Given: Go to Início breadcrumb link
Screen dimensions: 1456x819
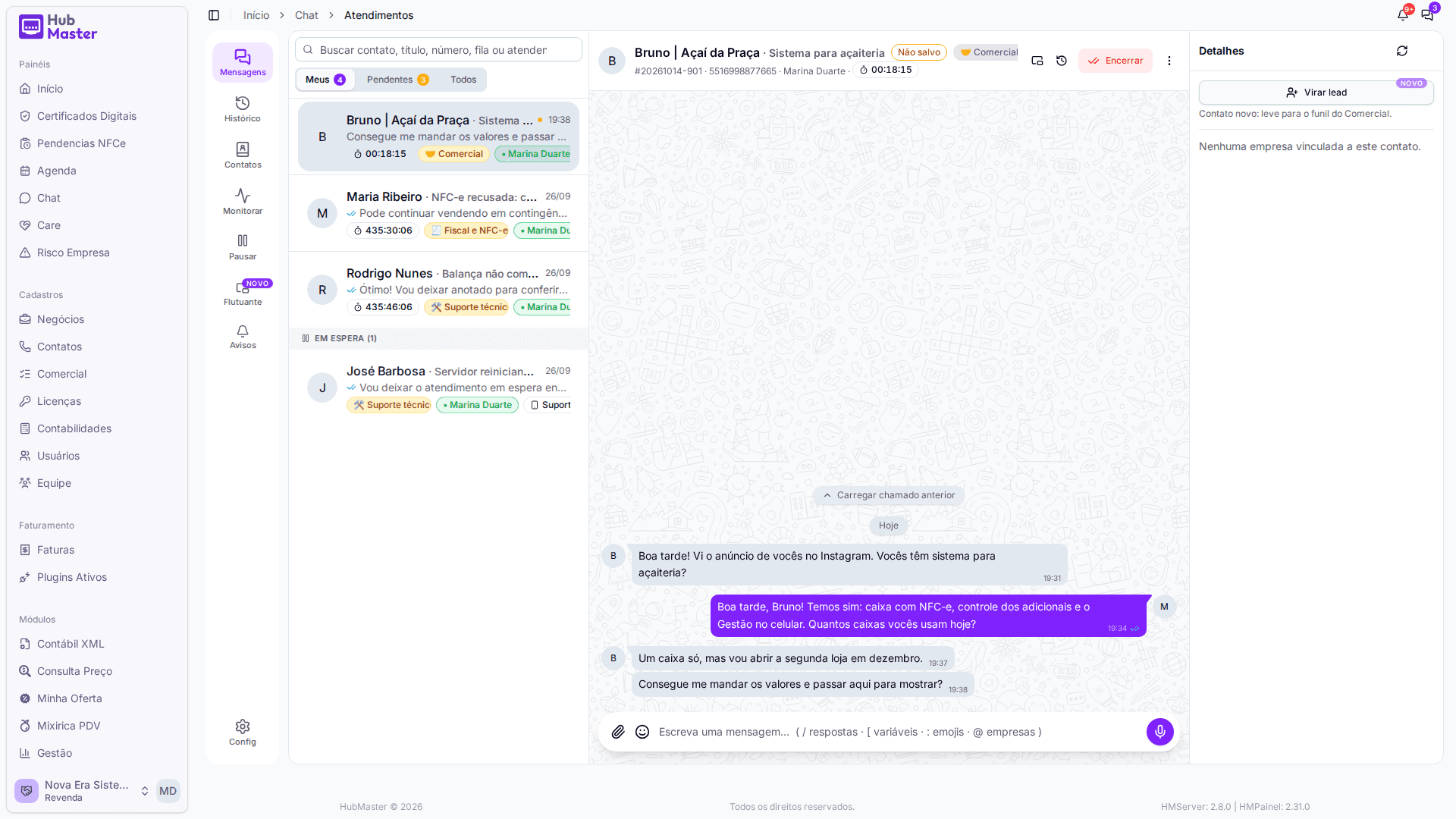Looking at the screenshot, I should pos(256,15).
